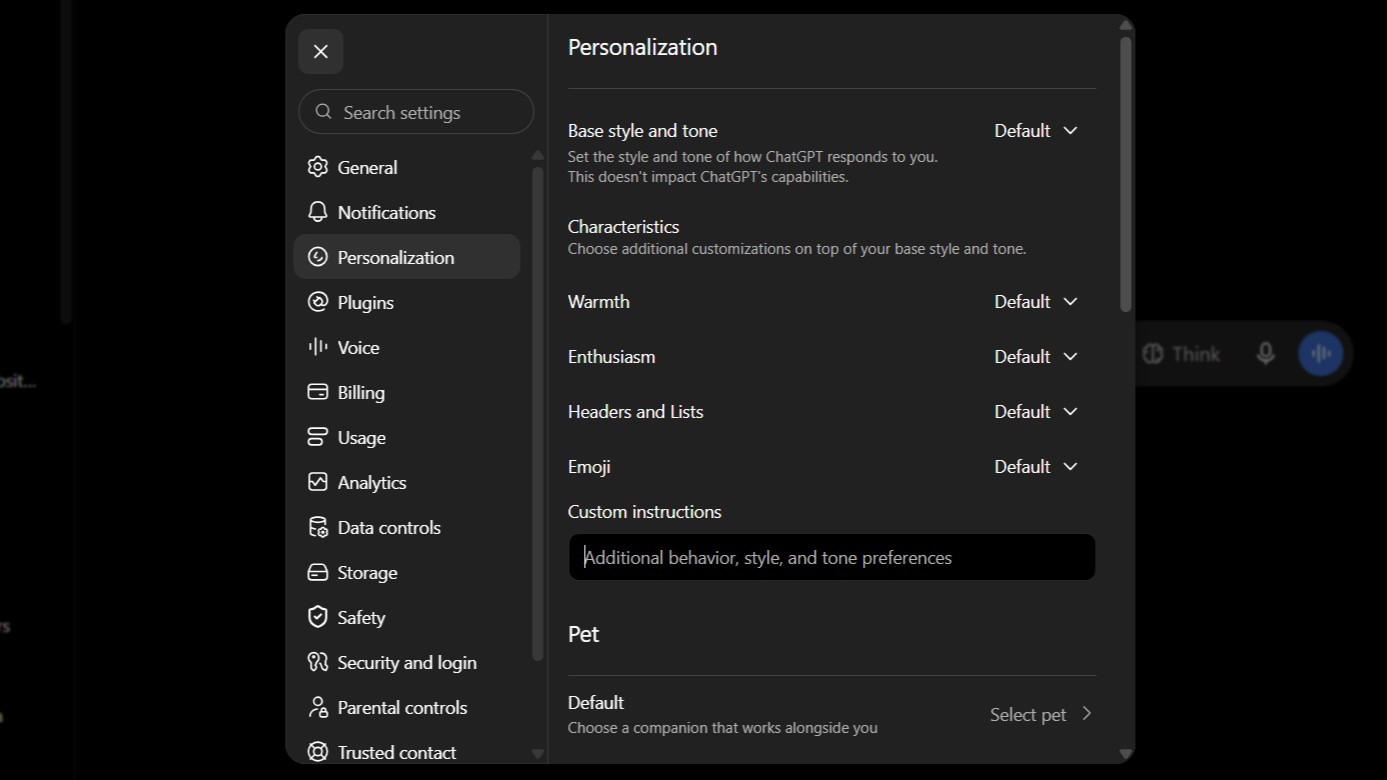Change the Emoji dropdown setting

click(1036, 467)
